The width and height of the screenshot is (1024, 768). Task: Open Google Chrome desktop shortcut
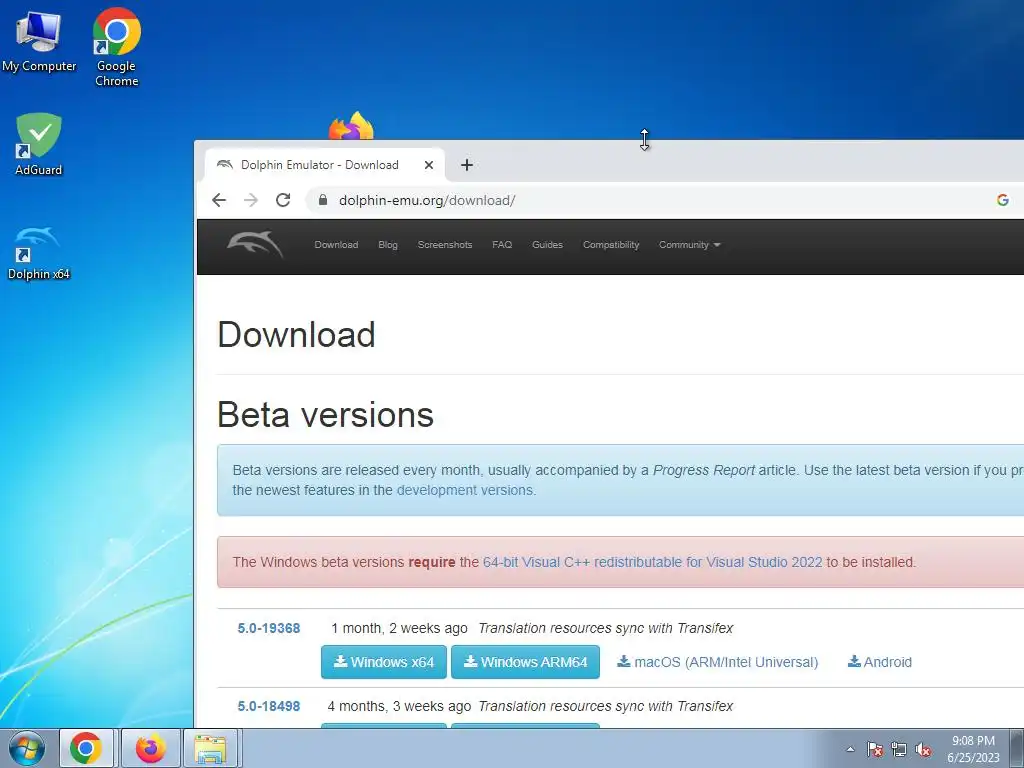[x=116, y=47]
